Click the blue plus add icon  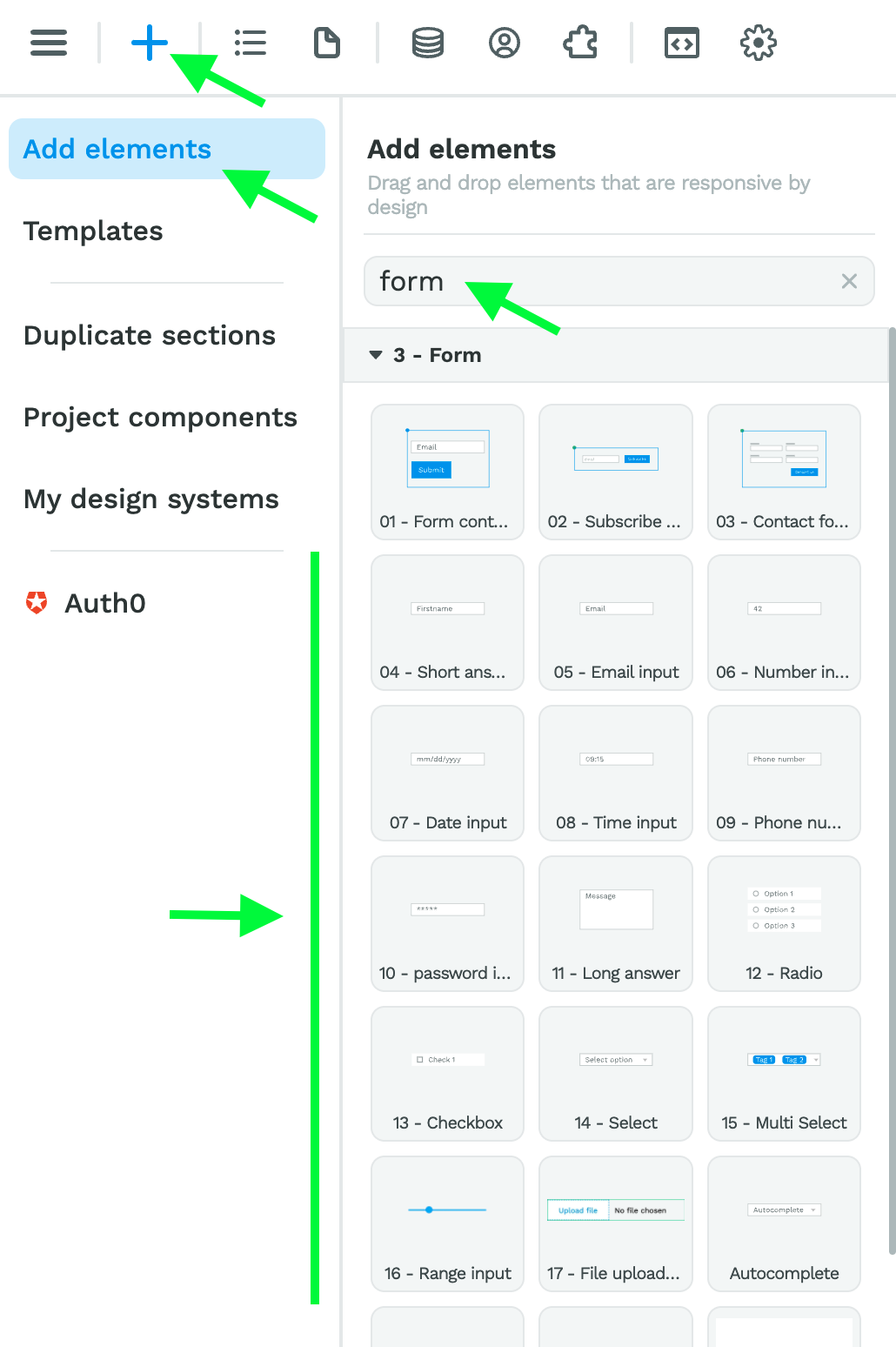coord(150,43)
